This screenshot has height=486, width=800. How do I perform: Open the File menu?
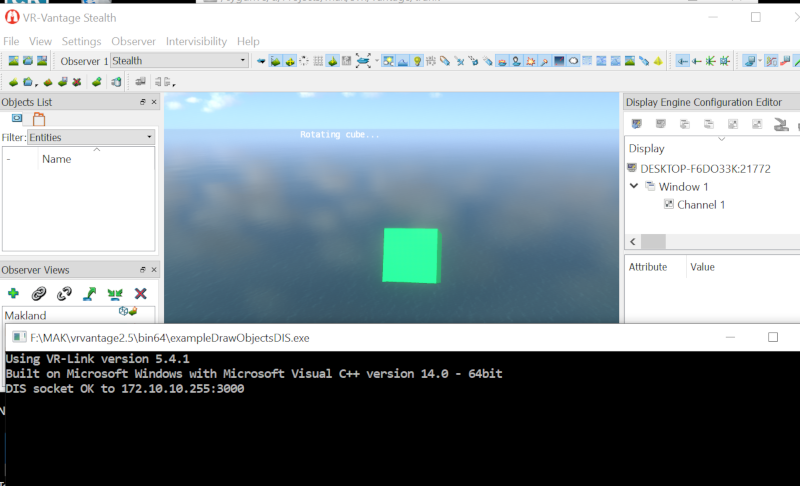[11, 41]
